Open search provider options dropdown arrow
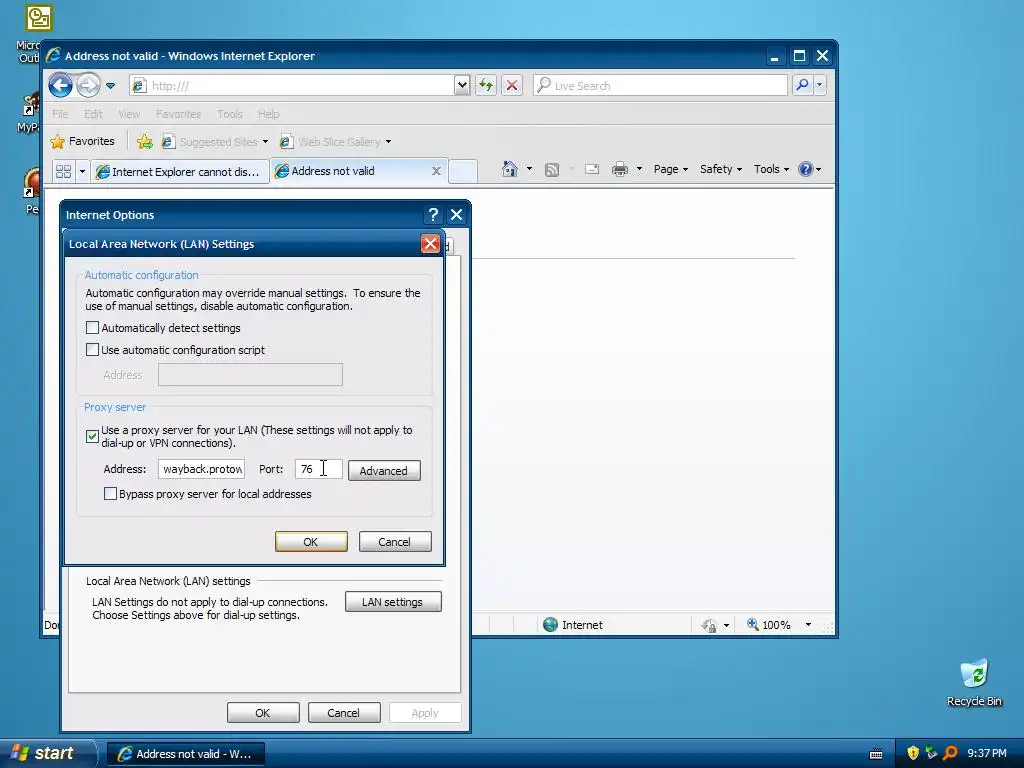1024x768 pixels. tap(820, 85)
